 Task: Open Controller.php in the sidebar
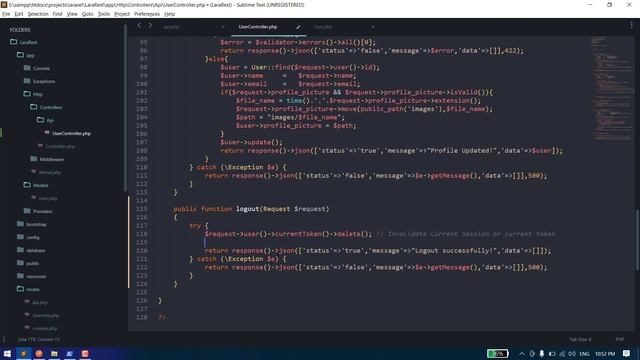pos(60,147)
